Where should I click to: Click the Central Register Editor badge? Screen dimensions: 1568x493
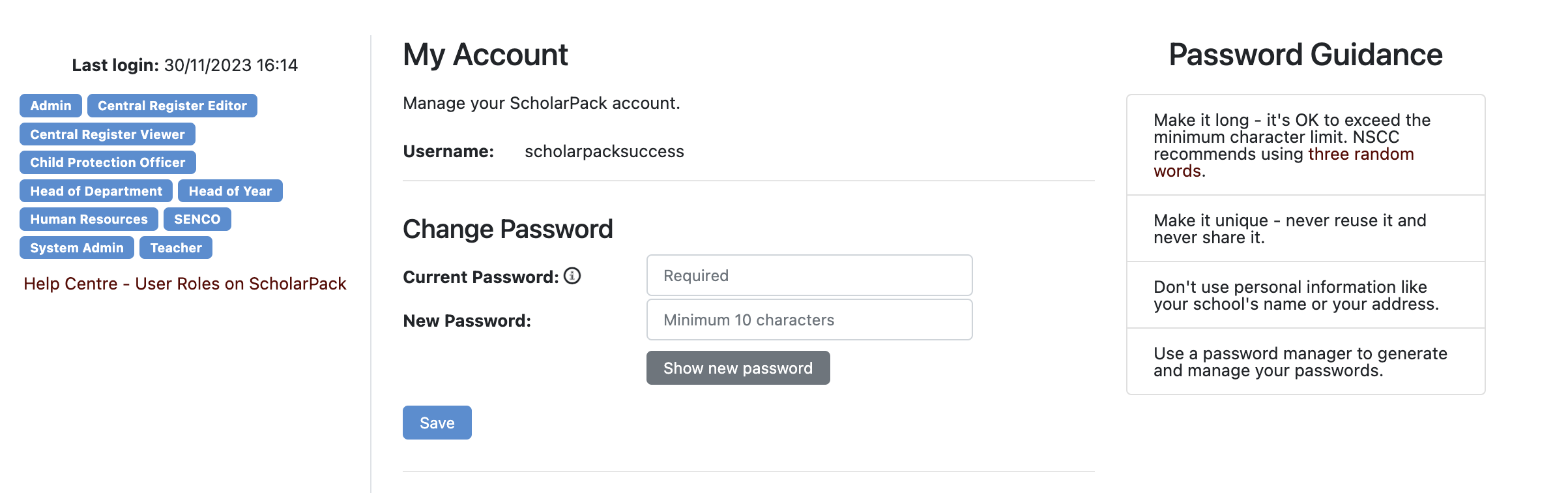pyautogui.click(x=172, y=106)
